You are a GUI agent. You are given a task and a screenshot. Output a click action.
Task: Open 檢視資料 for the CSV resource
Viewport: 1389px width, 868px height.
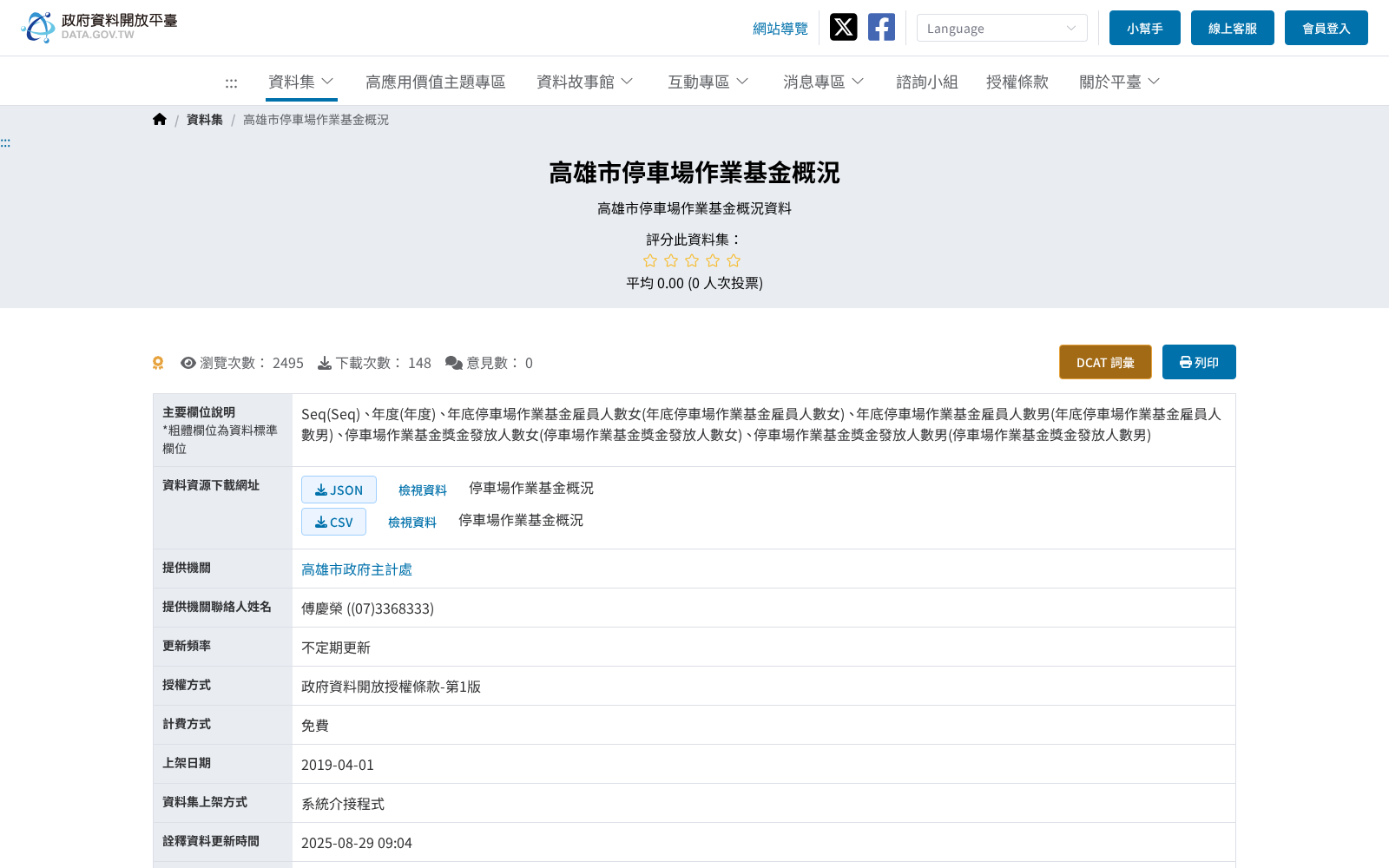pos(412,523)
